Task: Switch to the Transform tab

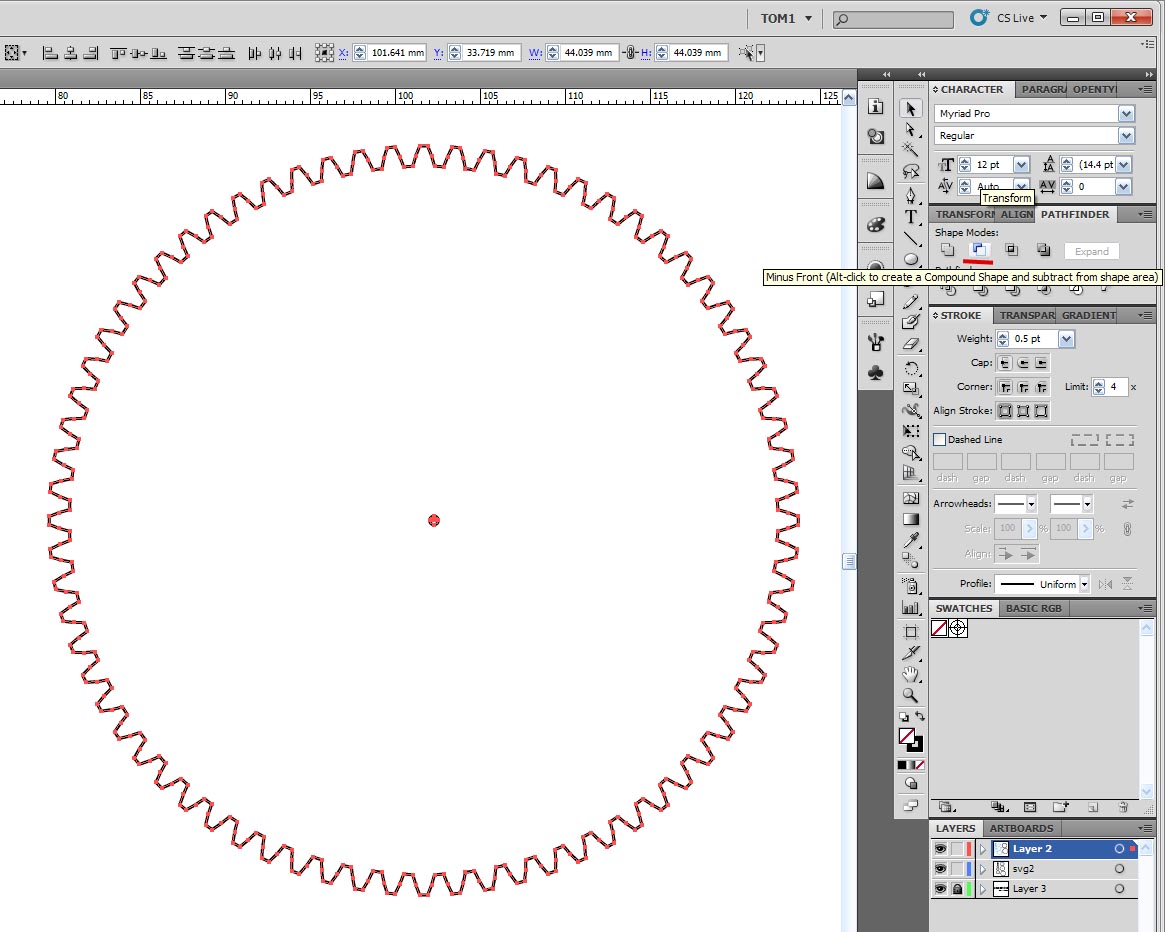Action: (x=963, y=214)
